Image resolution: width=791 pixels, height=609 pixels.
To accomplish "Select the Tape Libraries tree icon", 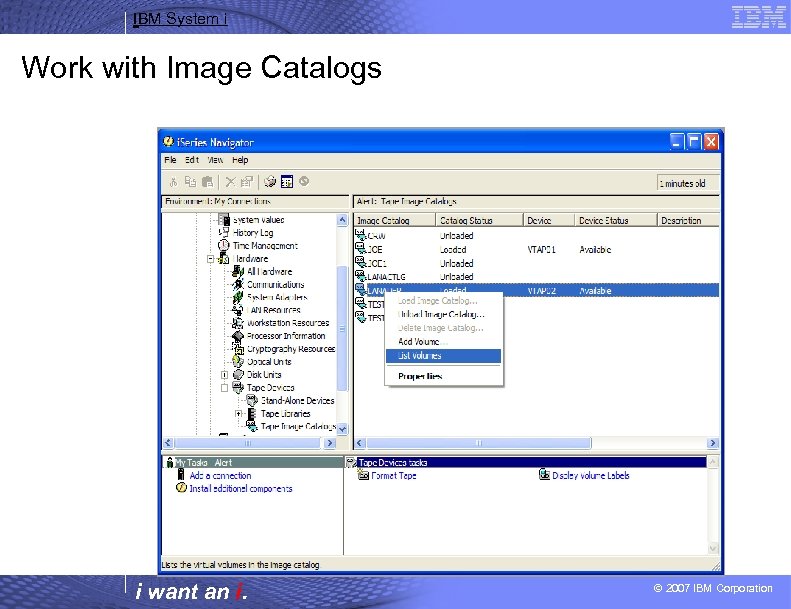I will [x=252, y=414].
